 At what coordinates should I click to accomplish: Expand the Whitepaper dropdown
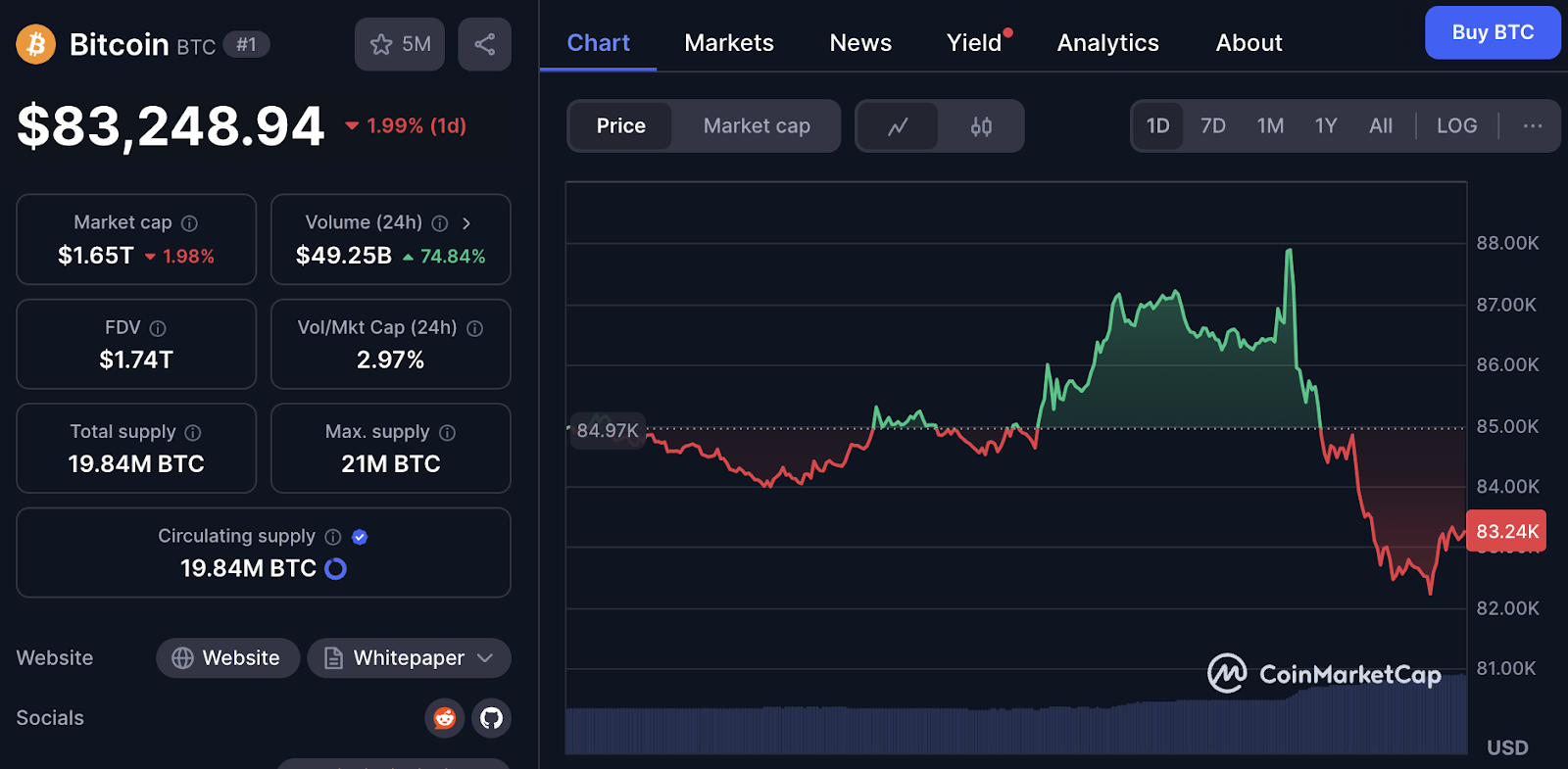point(485,658)
